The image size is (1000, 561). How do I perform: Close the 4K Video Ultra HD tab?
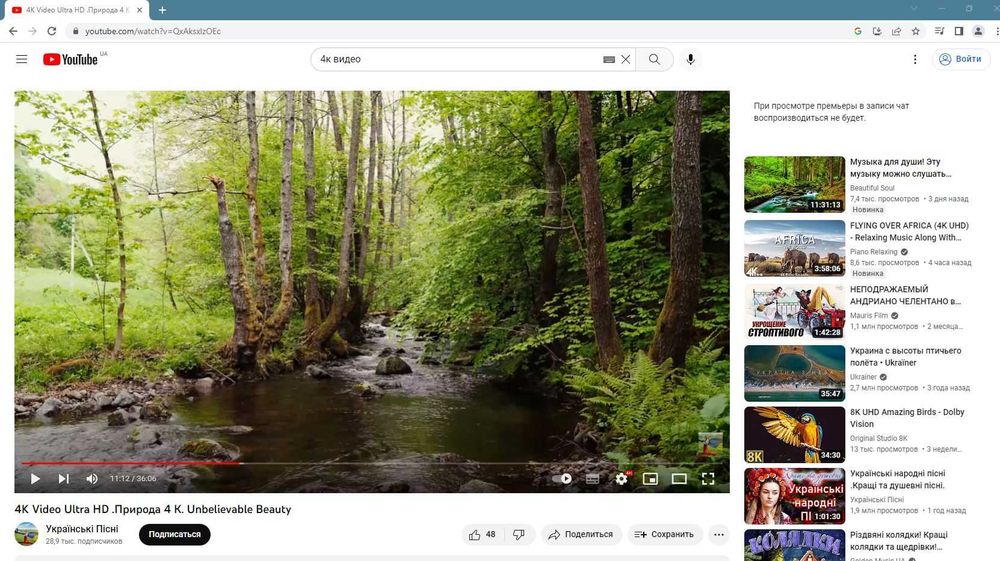coord(140,10)
